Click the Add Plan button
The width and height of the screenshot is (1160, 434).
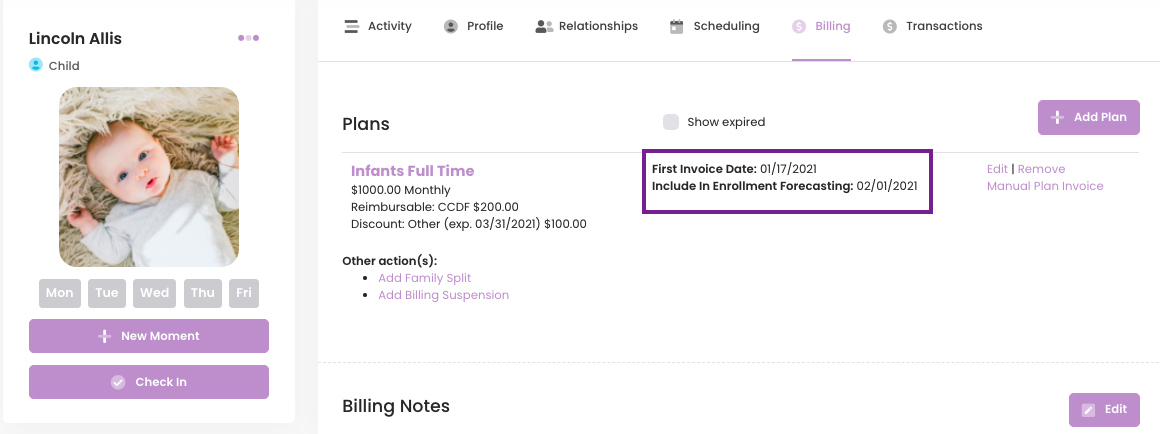1089,118
